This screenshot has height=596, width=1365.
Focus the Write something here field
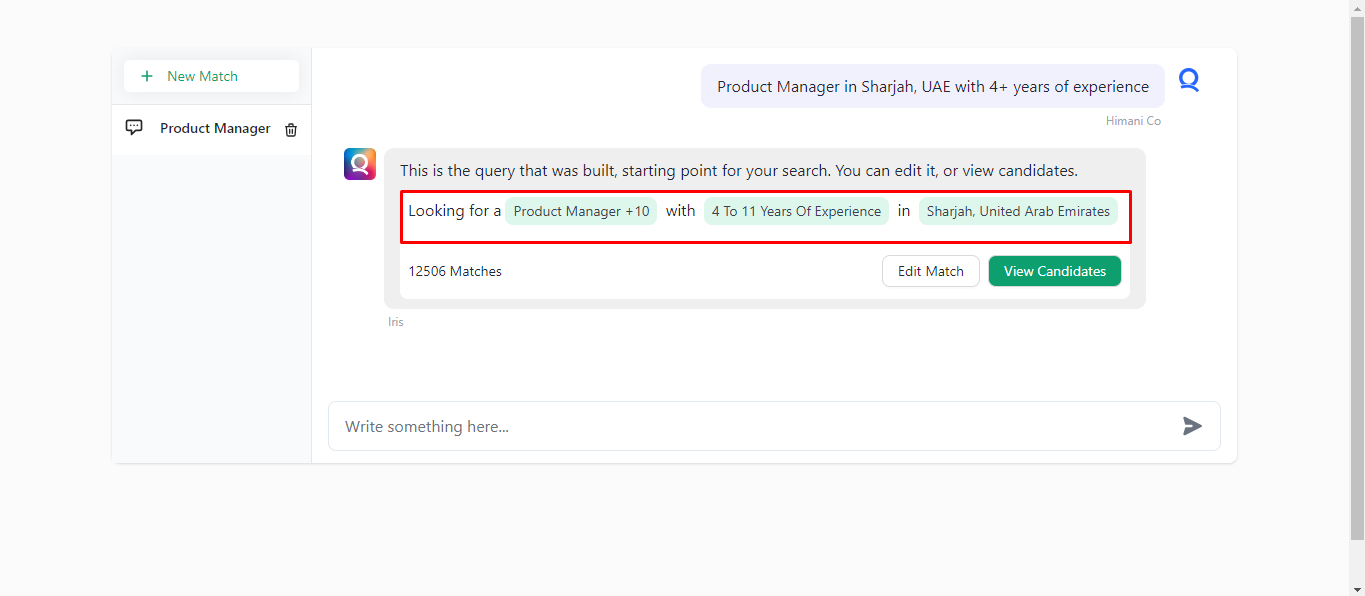[750, 426]
